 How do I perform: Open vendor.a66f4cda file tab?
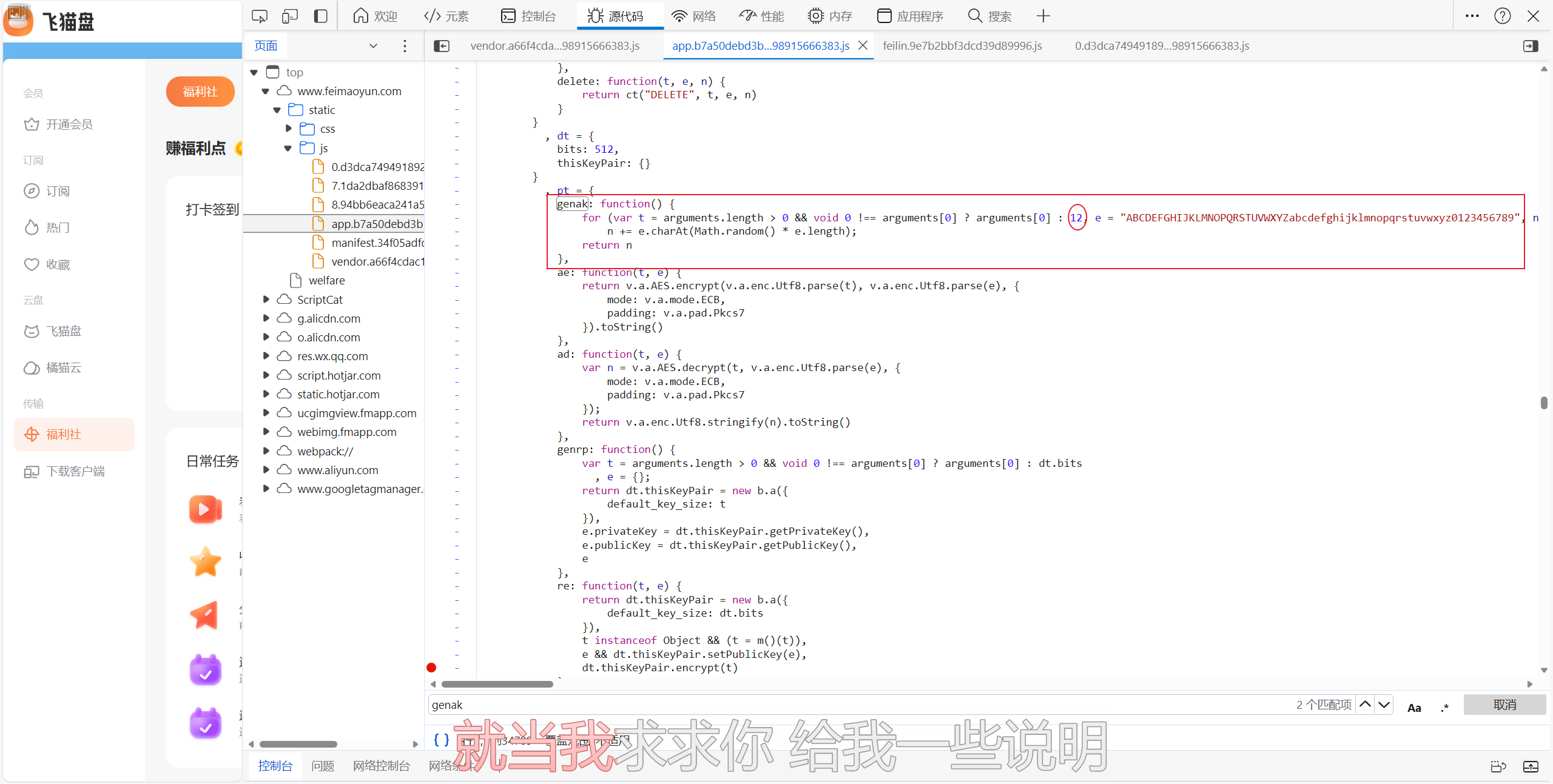point(554,46)
